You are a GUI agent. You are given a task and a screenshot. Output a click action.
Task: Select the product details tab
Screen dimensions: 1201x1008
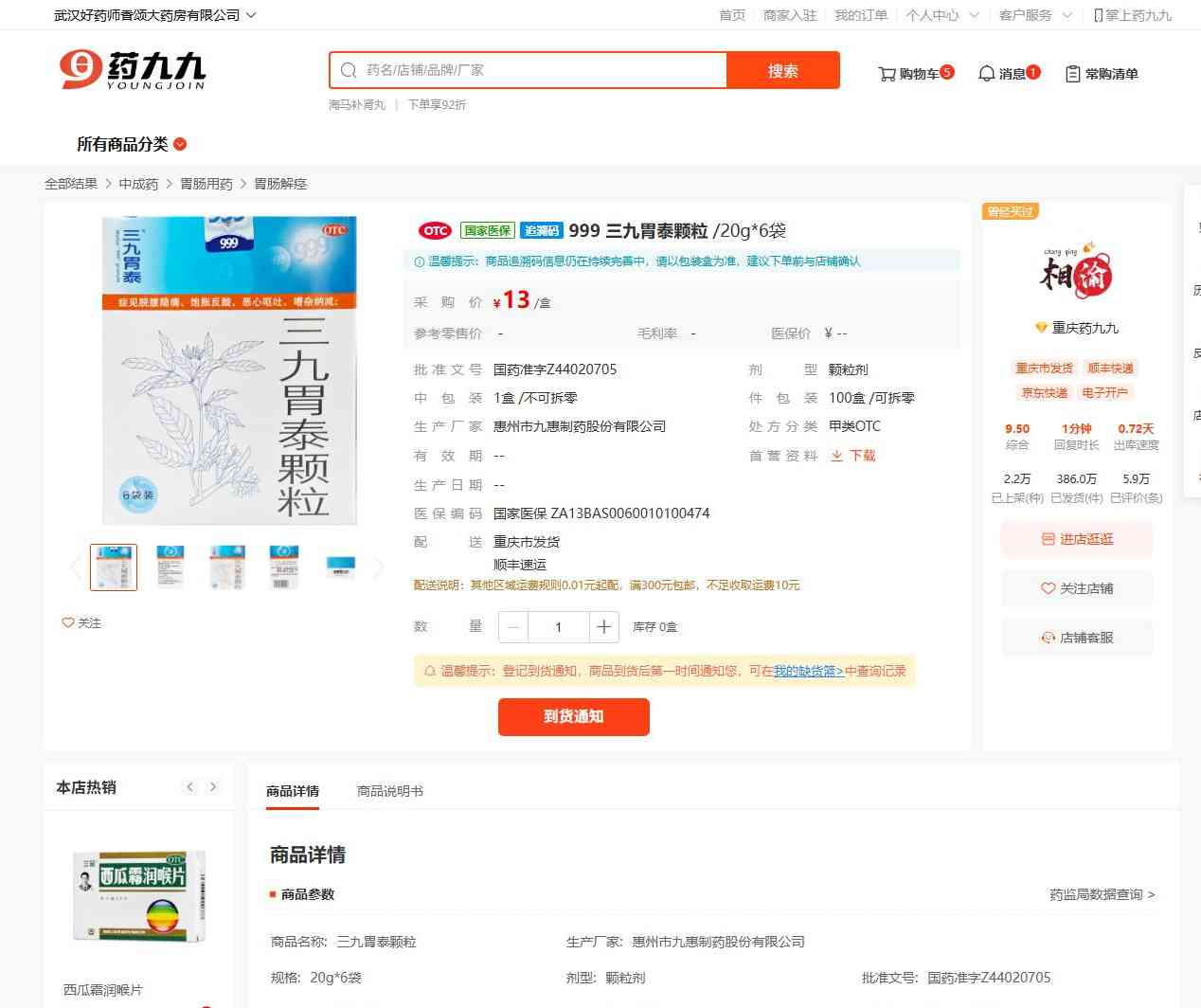[293, 791]
